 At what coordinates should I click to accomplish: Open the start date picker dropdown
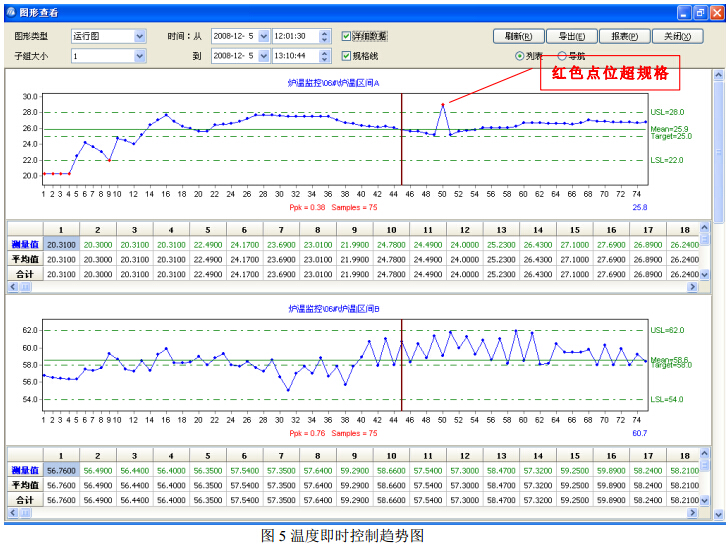pos(264,36)
